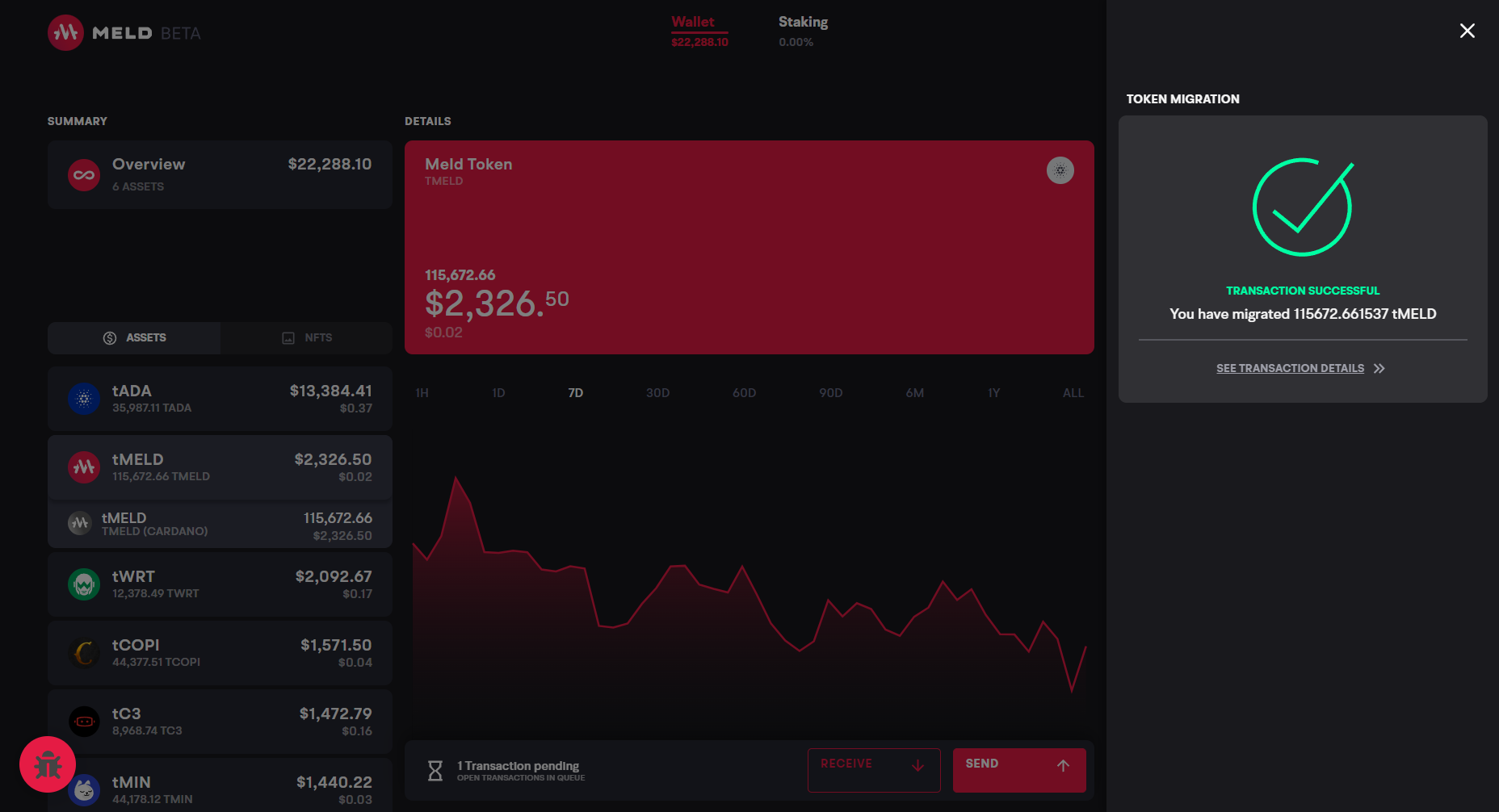The height and width of the screenshot is (812, 1499).
Task: Click the tMIN cat token icon
Action: pos(84,790)
